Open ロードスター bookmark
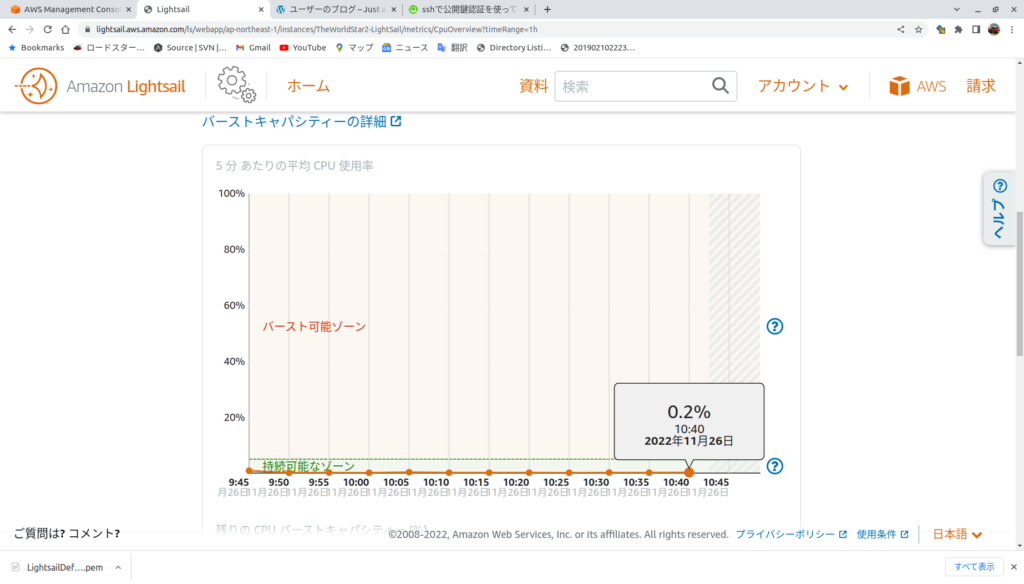 click(109, 48)
